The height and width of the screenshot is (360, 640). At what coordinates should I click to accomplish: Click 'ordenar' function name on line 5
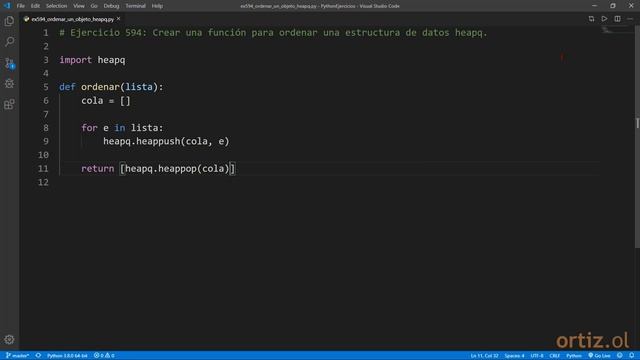(x=100, y=87)
